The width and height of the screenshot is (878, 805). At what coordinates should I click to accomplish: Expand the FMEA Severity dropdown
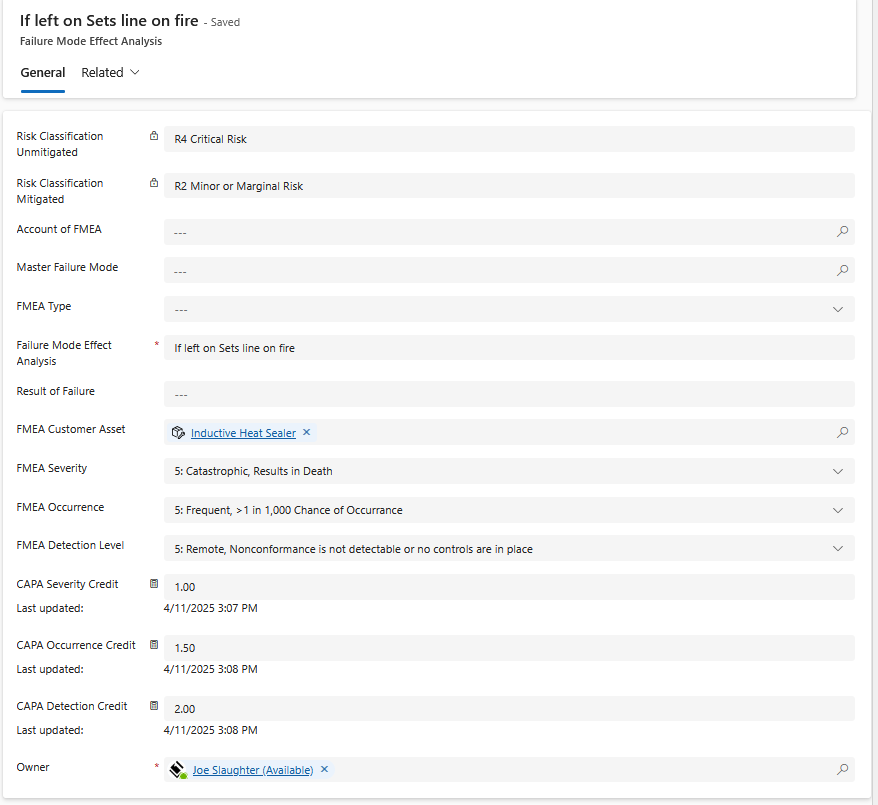pyautogui.click(x=838, y=471)
